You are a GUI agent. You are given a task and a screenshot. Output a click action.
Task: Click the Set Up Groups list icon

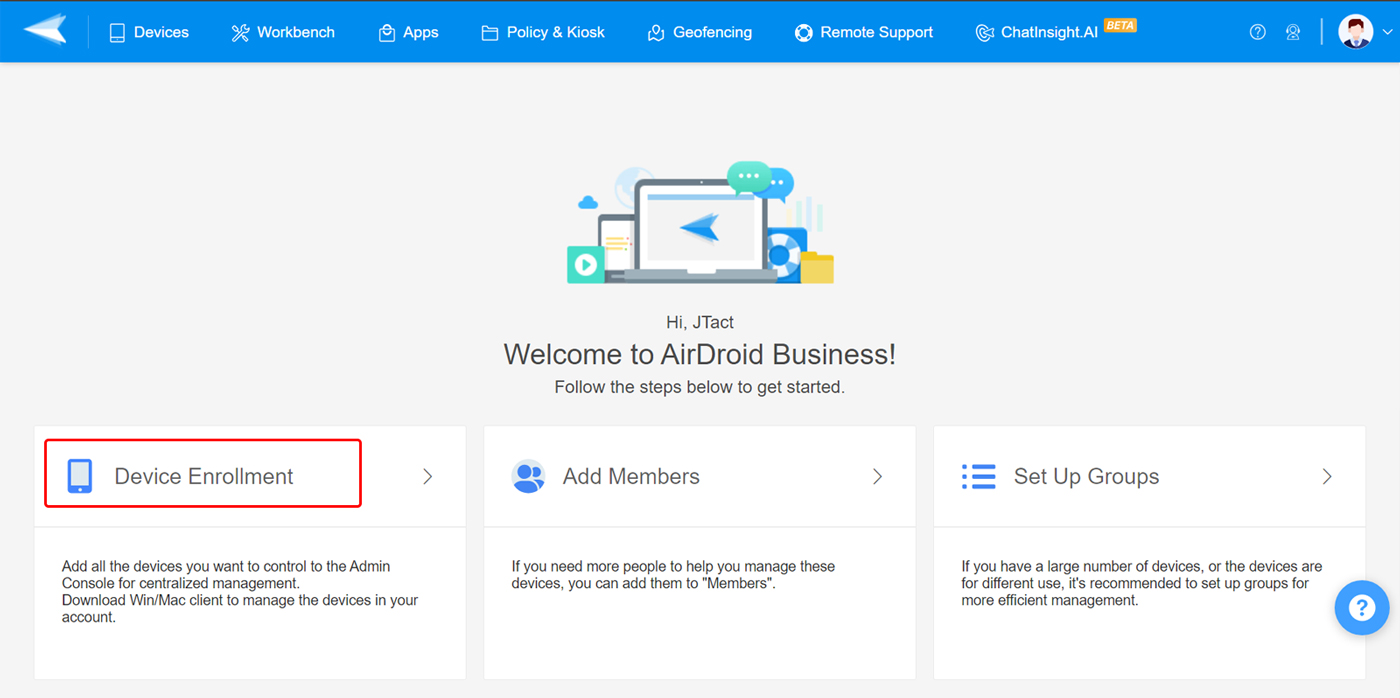point(979,476)
